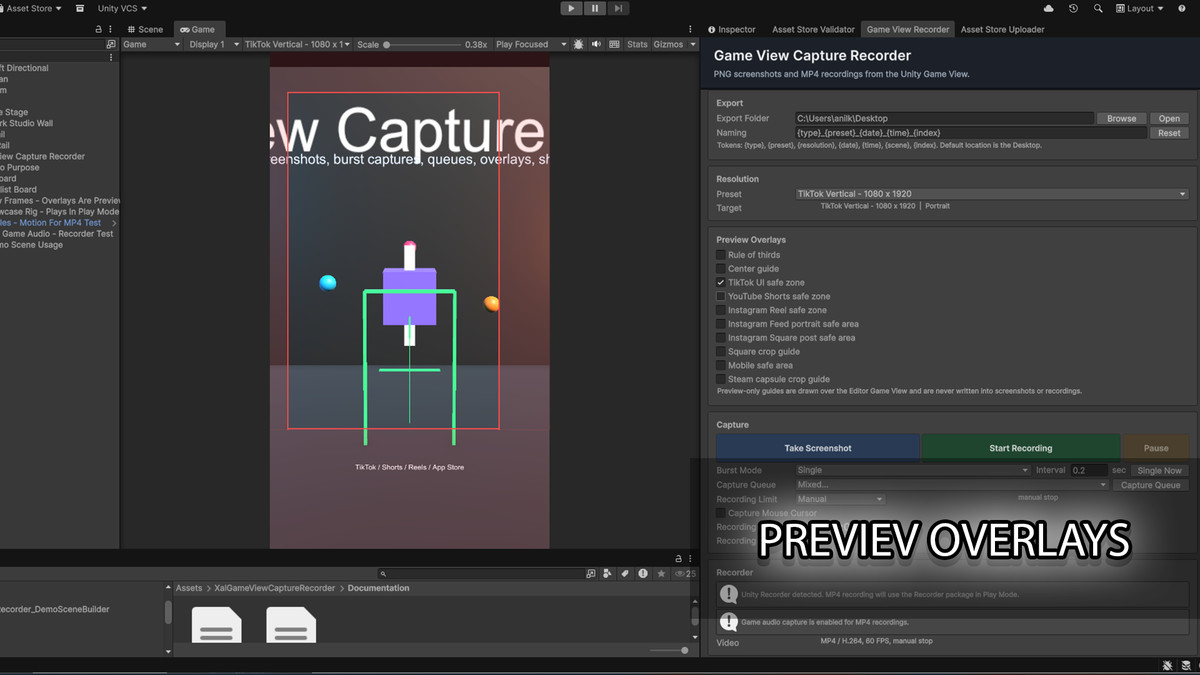Open the Asset Store Uploader tab

click(1003, 30)
